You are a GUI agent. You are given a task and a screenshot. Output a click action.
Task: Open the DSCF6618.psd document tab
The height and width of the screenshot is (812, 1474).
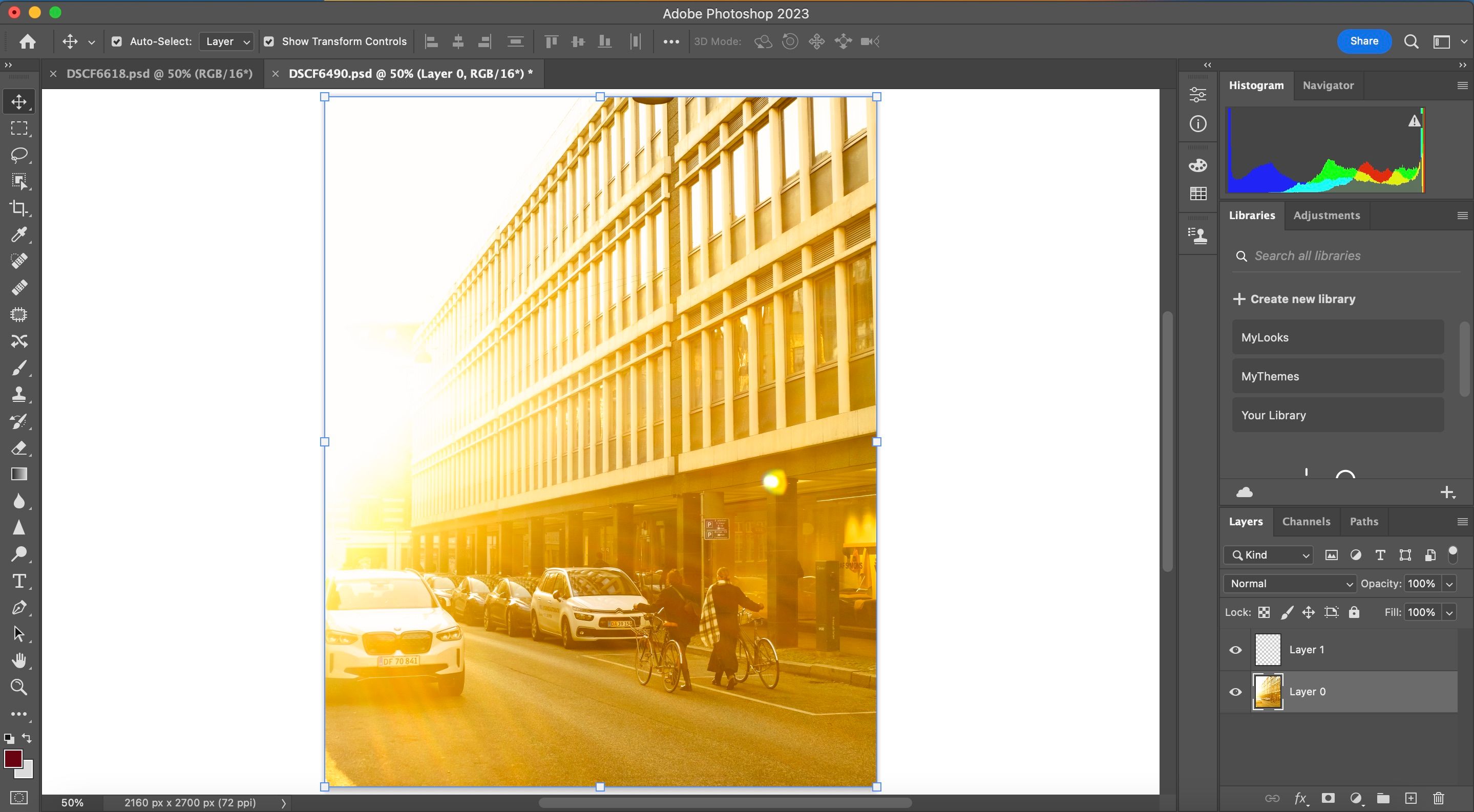click(x=159, y=74)
